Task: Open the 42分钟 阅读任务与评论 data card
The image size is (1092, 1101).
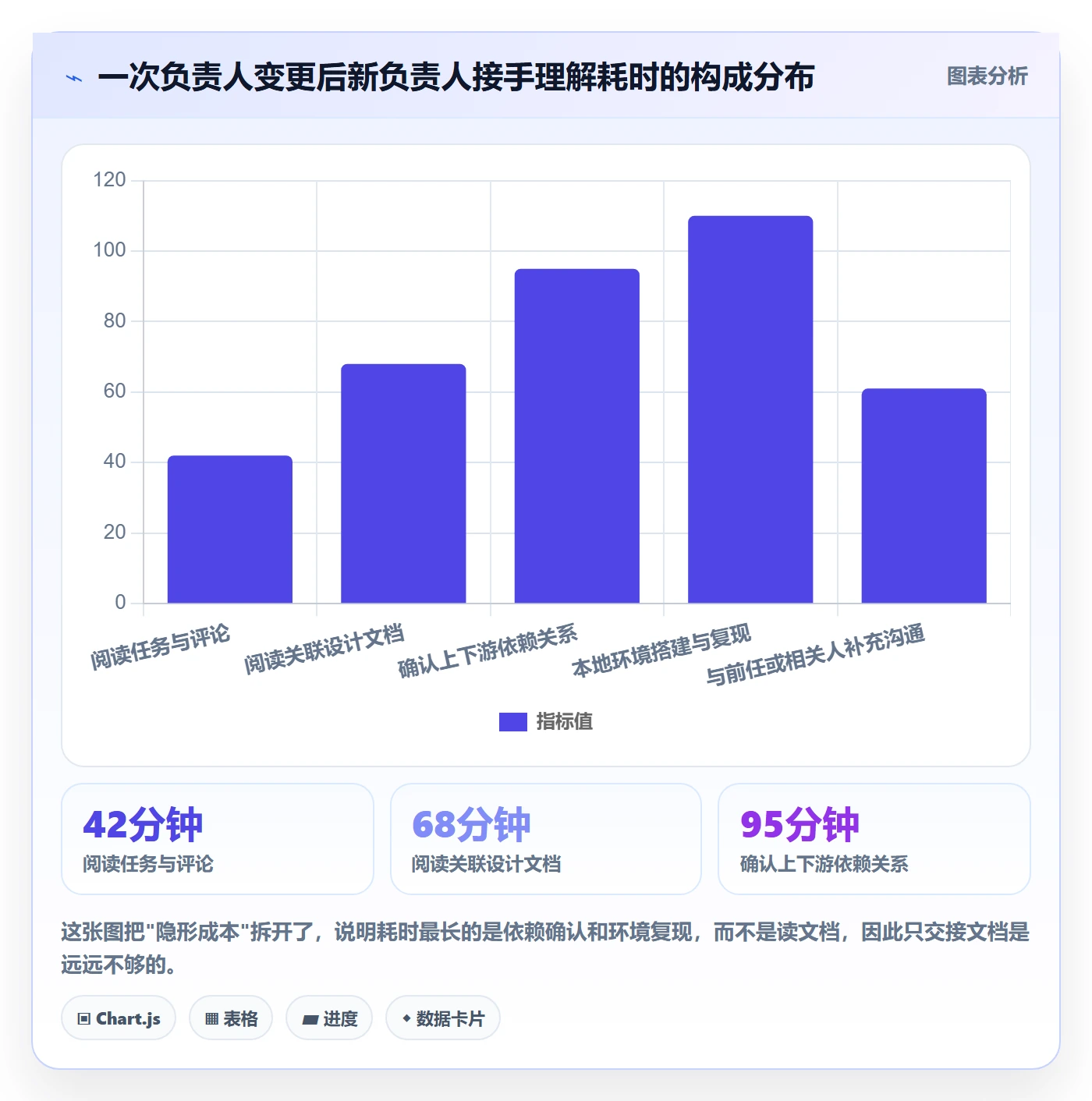Action: pos(218,839)
